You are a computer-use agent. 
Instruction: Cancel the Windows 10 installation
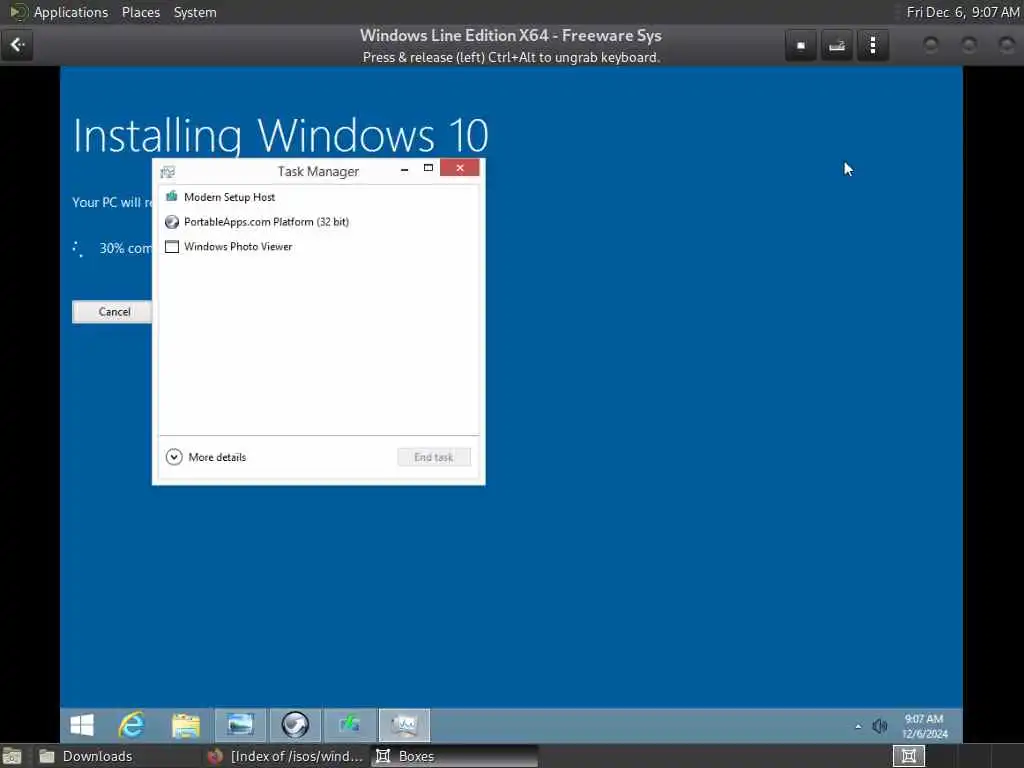pos(112,312)
